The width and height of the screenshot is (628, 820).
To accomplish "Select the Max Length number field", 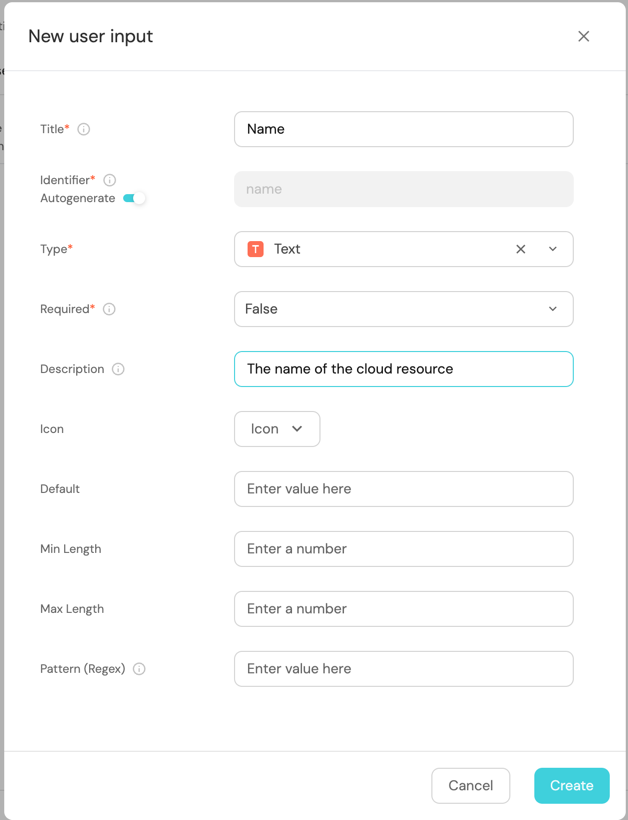I will tap(403, 609).
